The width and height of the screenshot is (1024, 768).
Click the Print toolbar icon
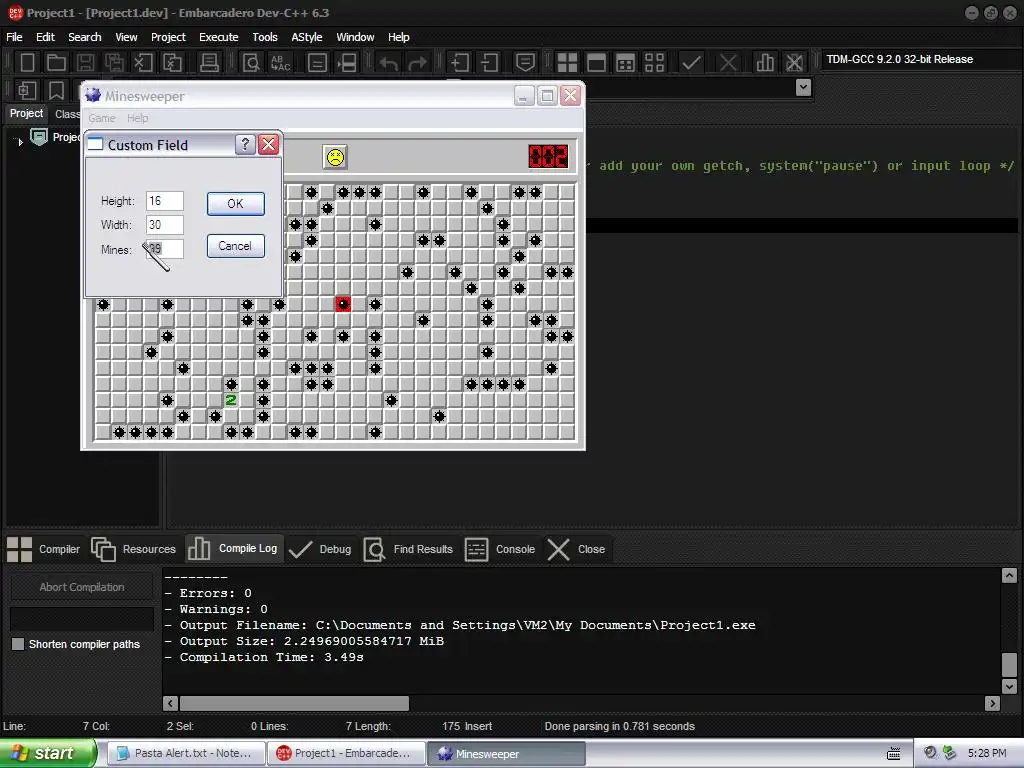point(209,63)
